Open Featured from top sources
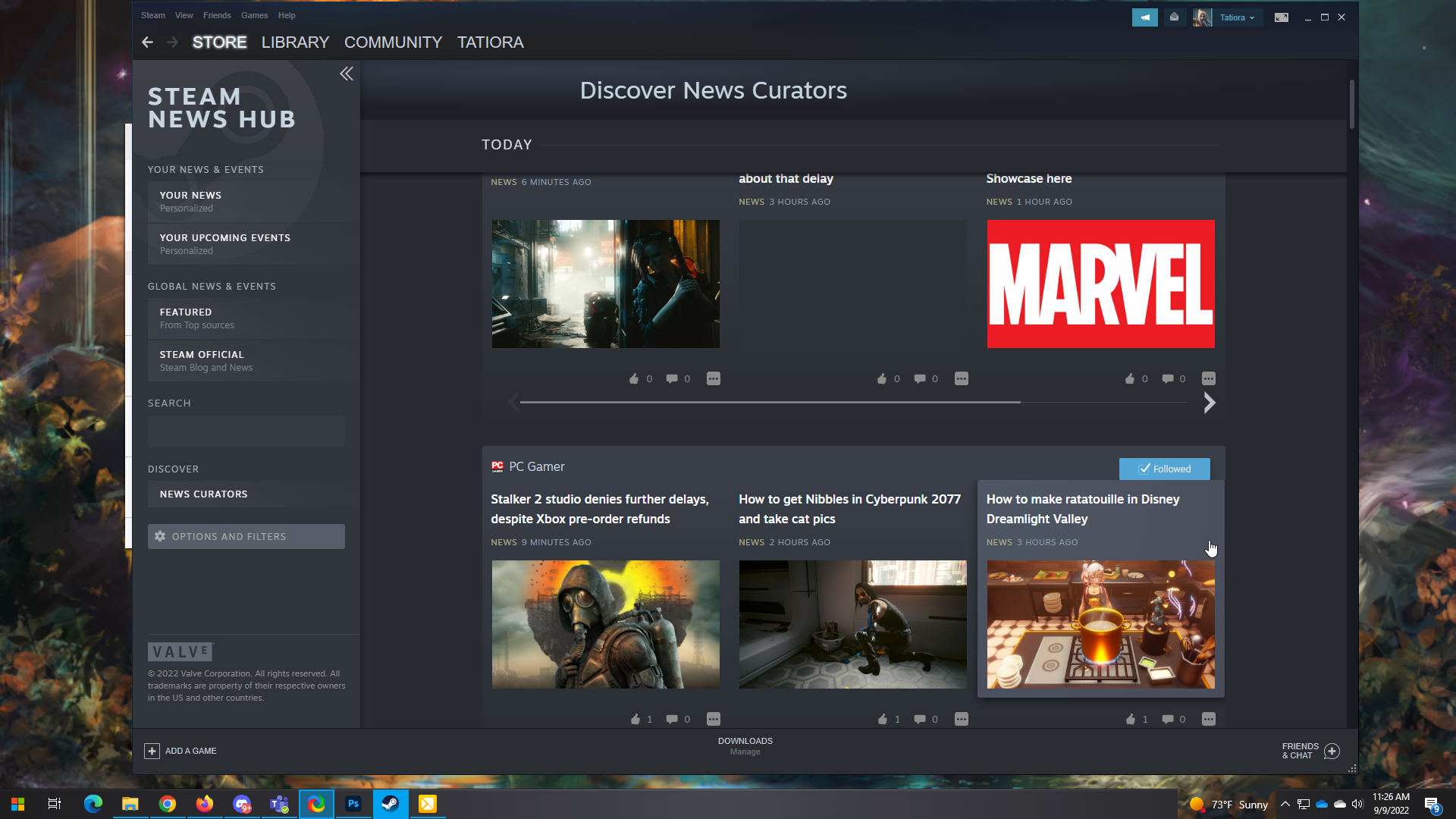The image size is (1456, 819). tap(253, 318)
